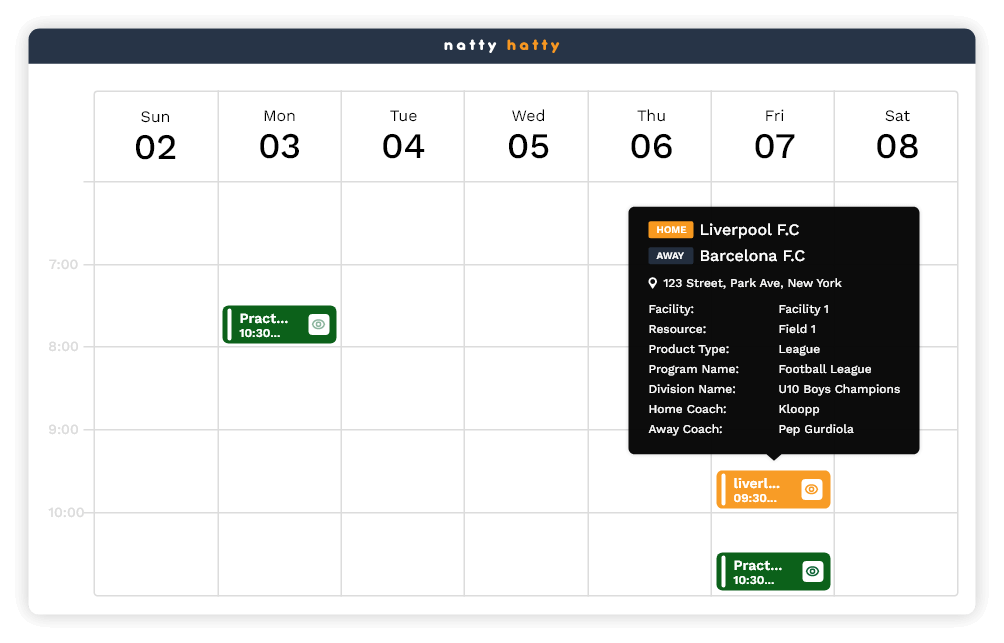Select Wed 05 day header
The height and width of the screenshot is (643, 1004).
528,137
